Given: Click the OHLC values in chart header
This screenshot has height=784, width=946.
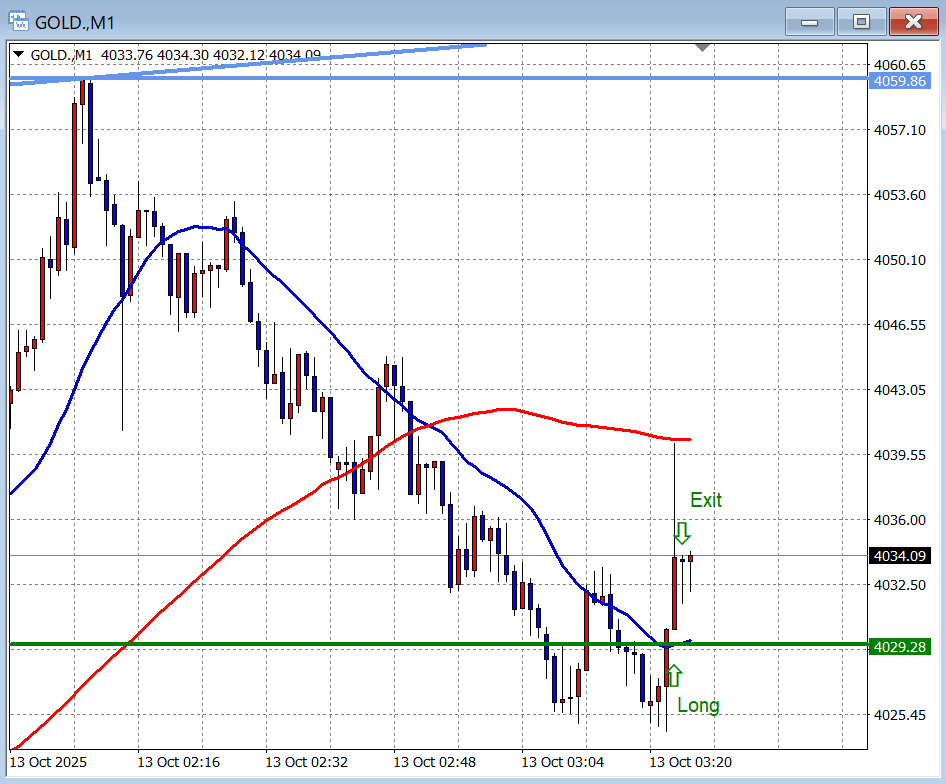Looking at the screenshot, I should (x=211, y=54).
